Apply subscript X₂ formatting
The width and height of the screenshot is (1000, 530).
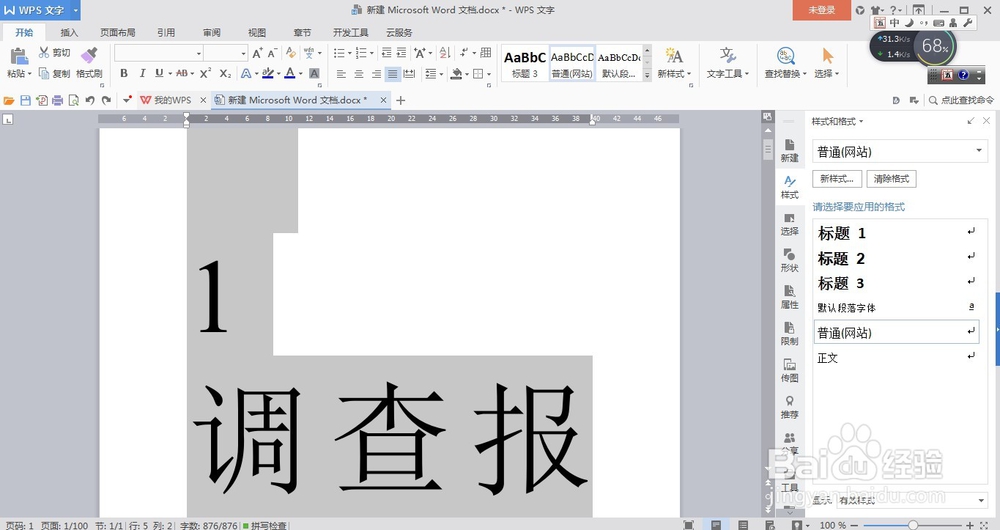click(225, 73)
